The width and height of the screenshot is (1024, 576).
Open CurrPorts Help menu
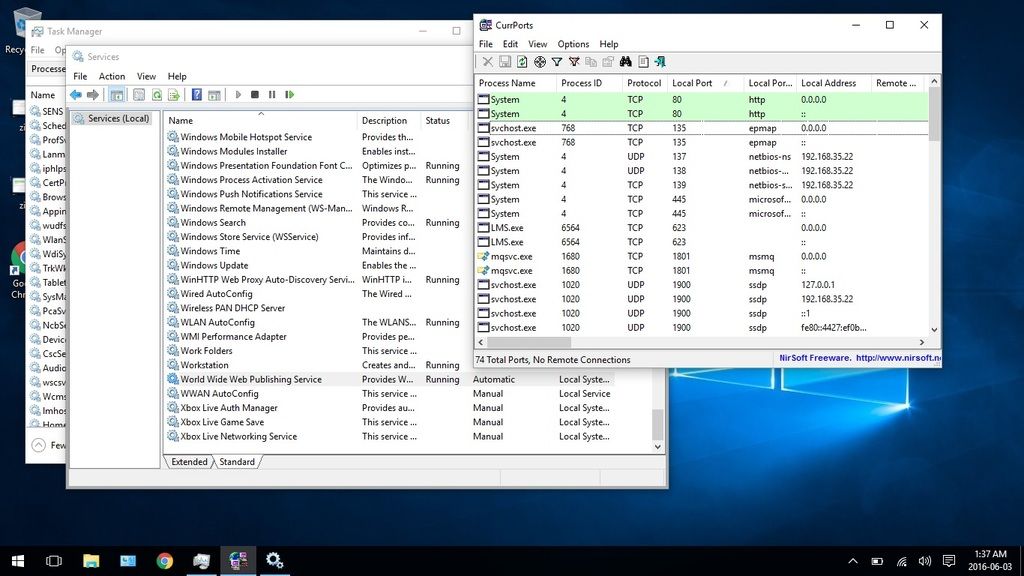coord(609,44)
